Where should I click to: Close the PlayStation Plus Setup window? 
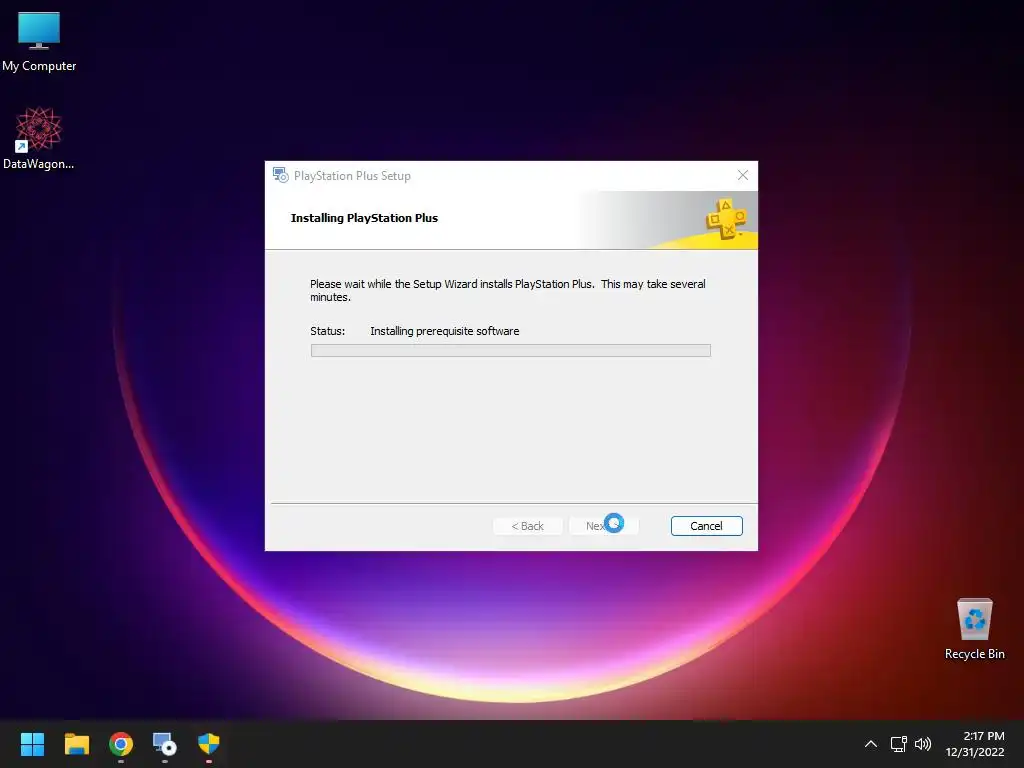pyautogui.click(x=743, y=175)
